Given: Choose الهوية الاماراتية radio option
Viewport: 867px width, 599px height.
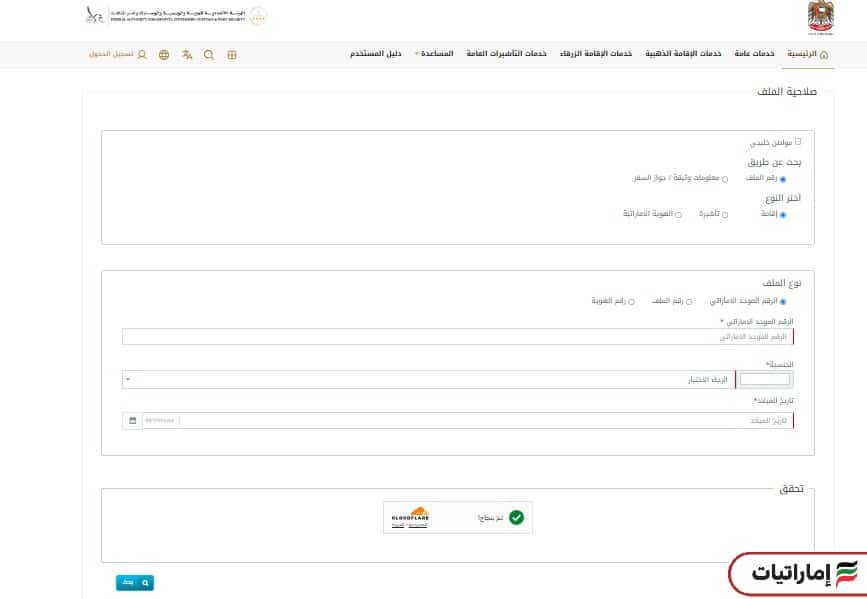Looking at the screenshot, I should 678,214.
